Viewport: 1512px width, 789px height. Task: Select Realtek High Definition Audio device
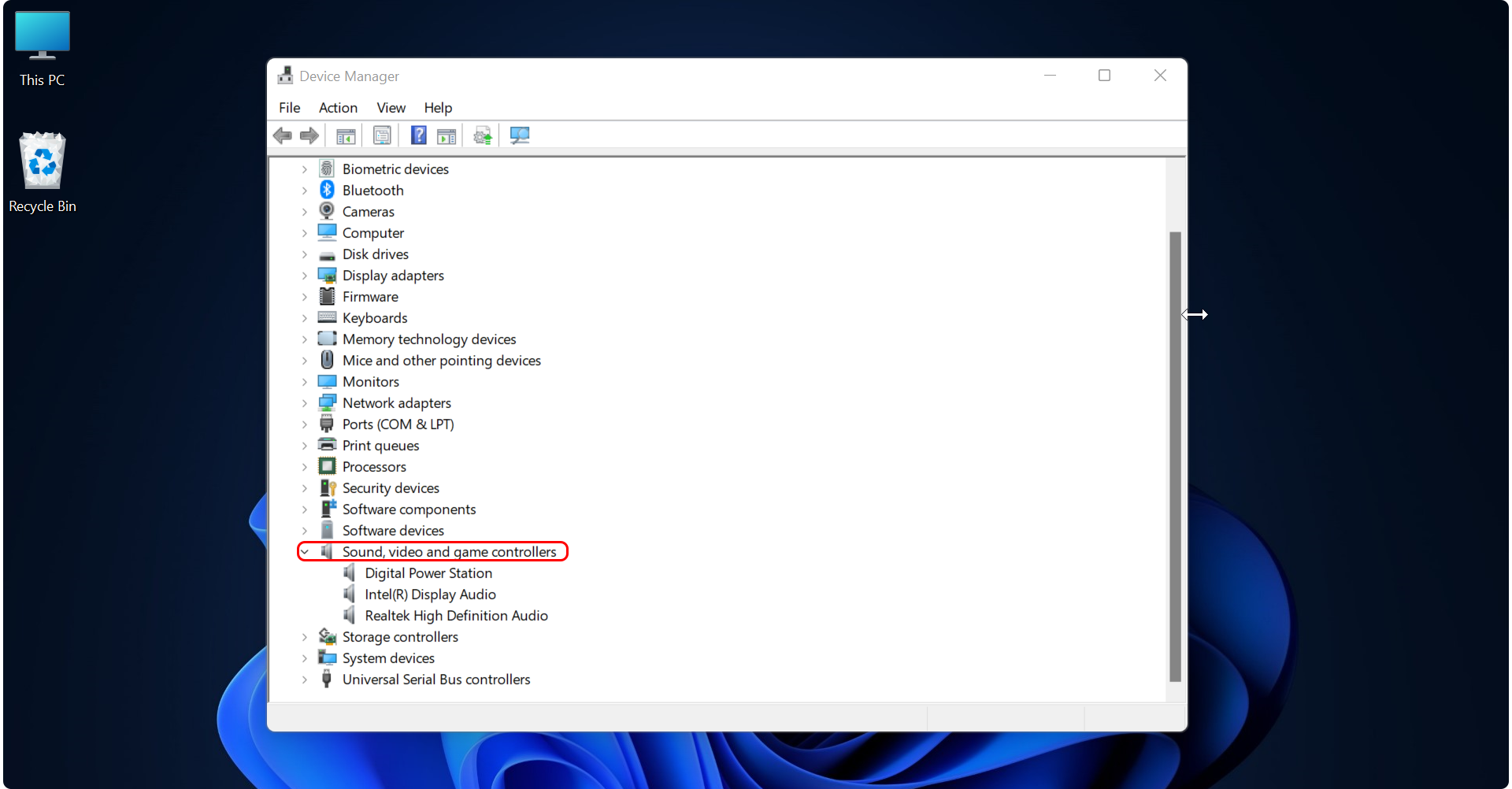point(456,616)
